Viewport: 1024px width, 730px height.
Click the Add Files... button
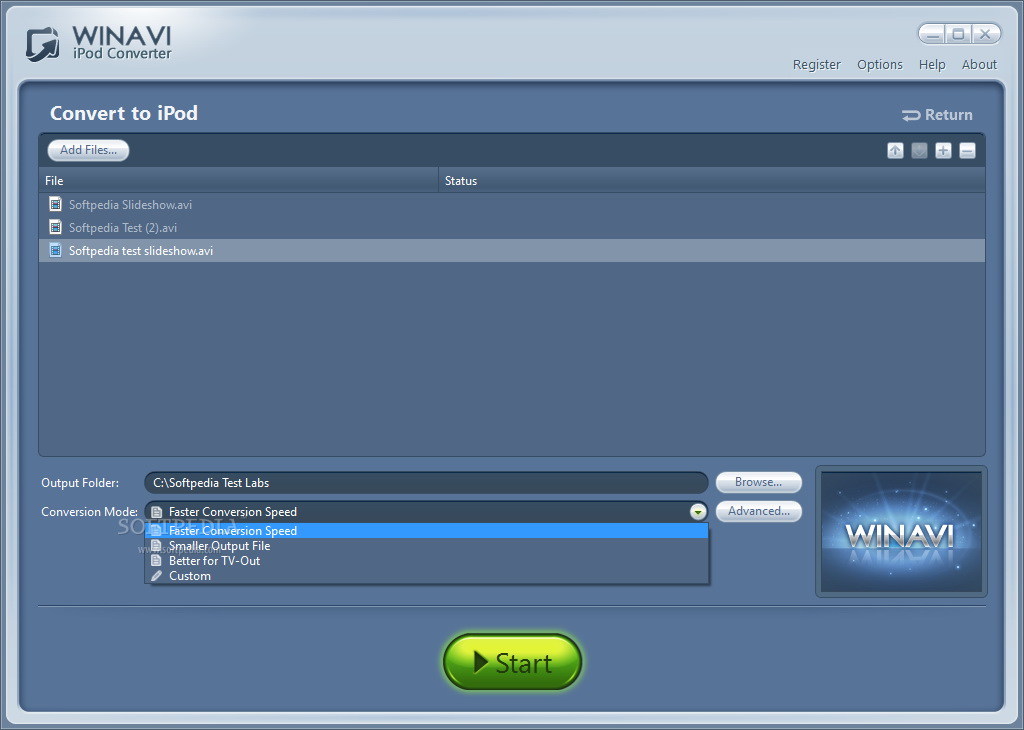[88, 150]
